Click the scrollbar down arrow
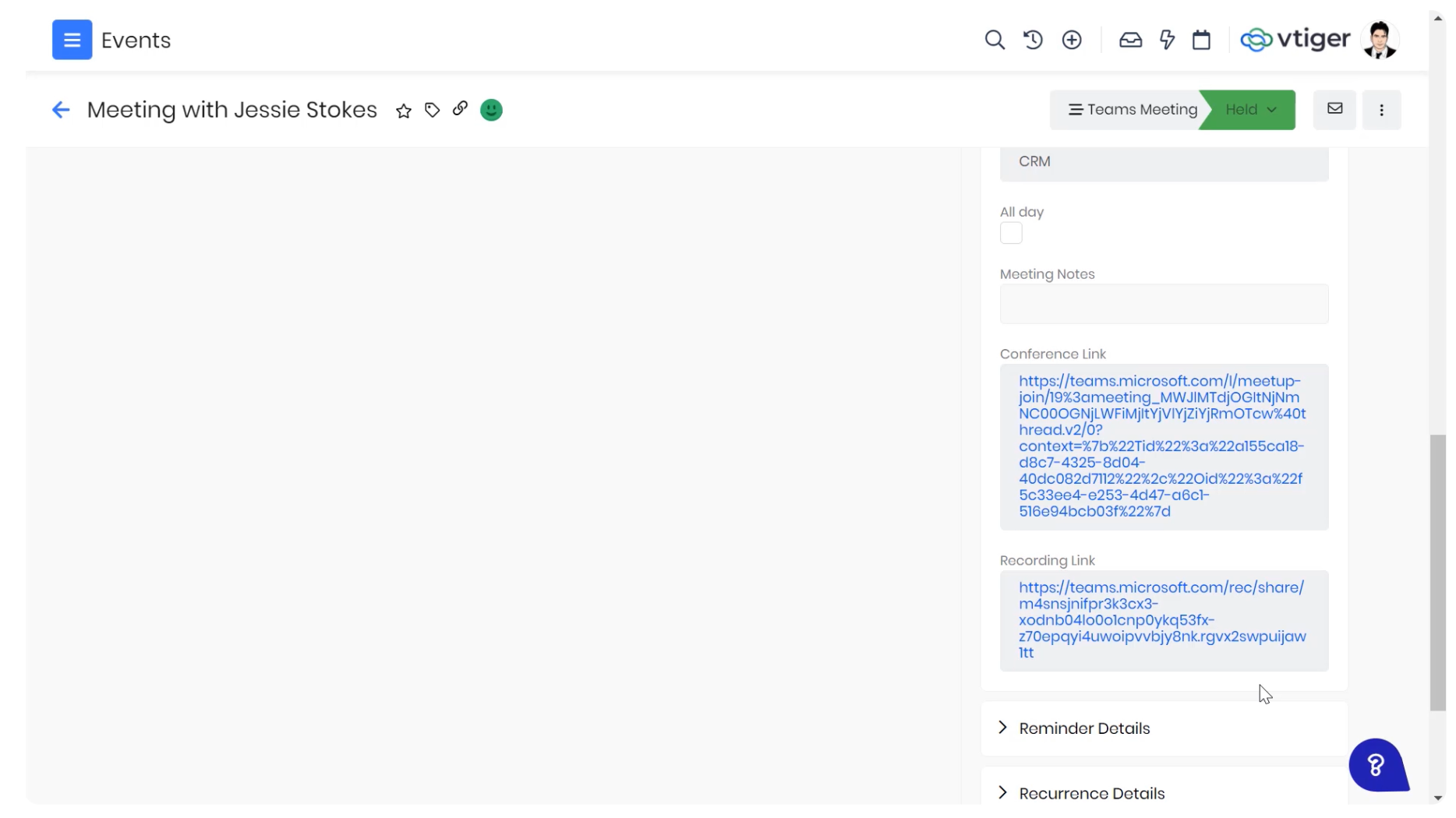The height and width of the screenshot is (818, 1456). [x=1438, y=799]
